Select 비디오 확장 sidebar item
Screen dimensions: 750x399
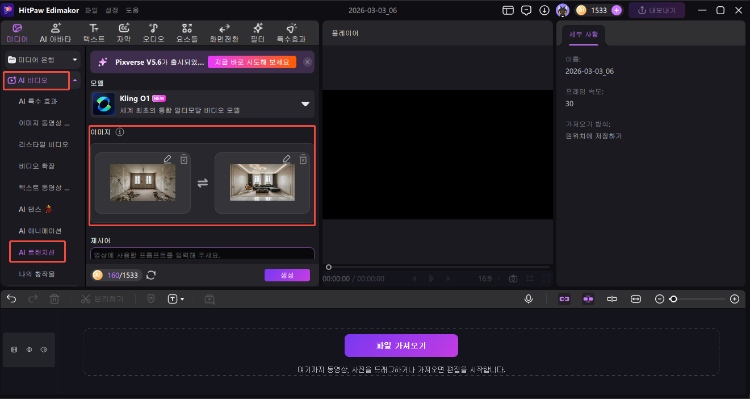coord(36,166)
